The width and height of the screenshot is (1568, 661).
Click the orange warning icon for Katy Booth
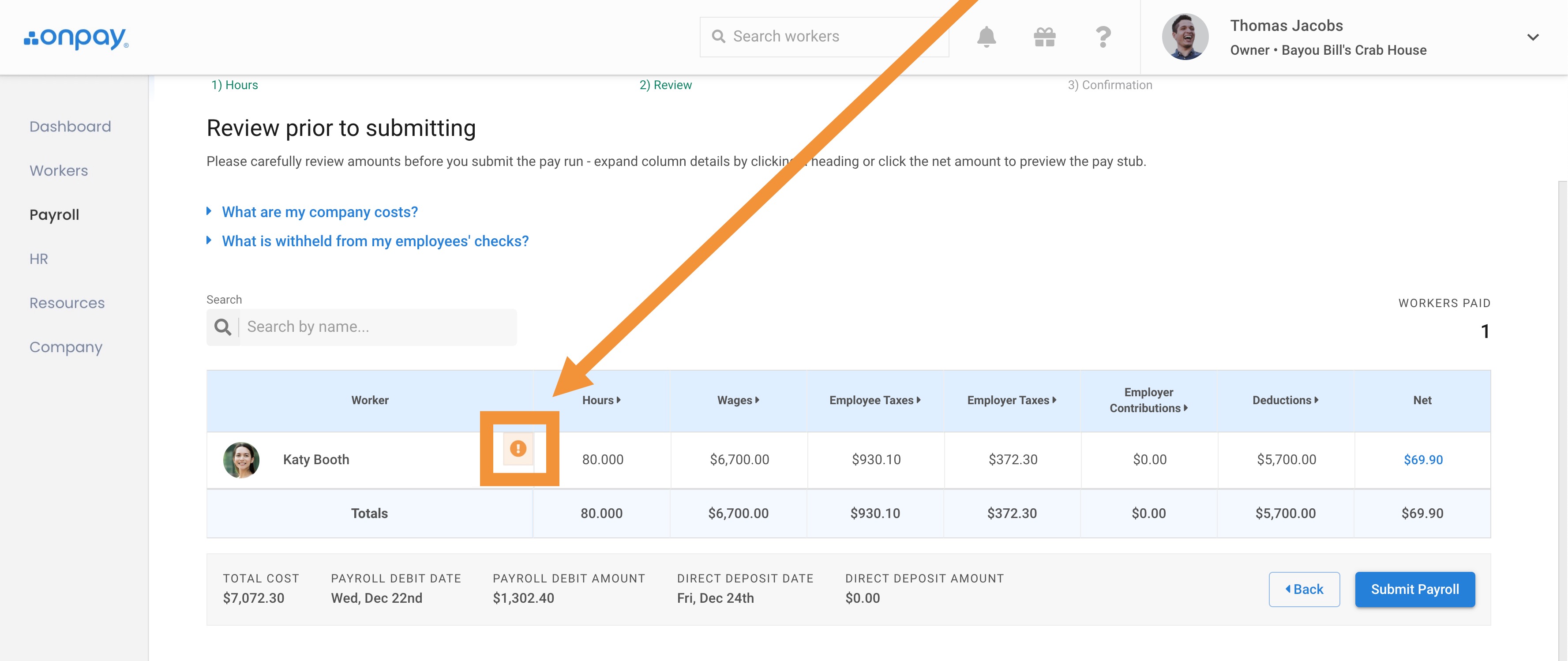[x=518, y=449]
